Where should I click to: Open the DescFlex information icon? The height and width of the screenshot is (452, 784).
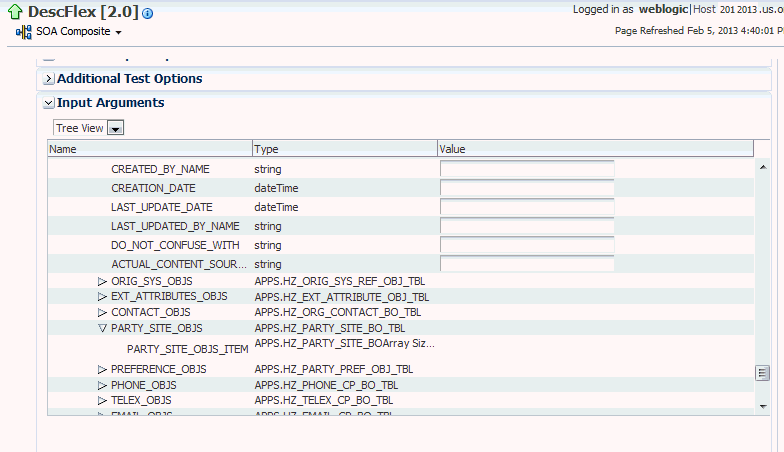tap(148, 14)
